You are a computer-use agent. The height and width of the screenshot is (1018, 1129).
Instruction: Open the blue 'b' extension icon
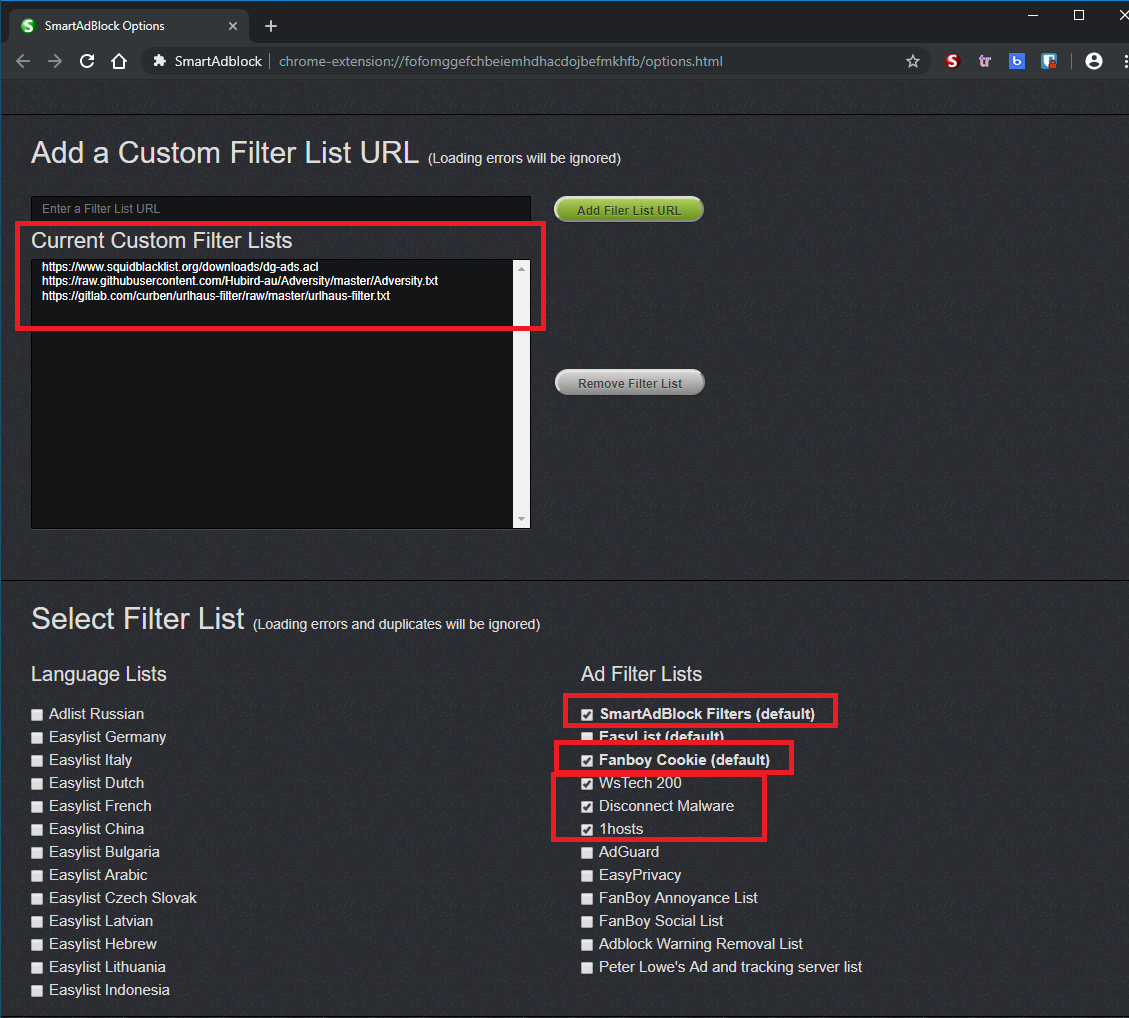point(1017,61)
